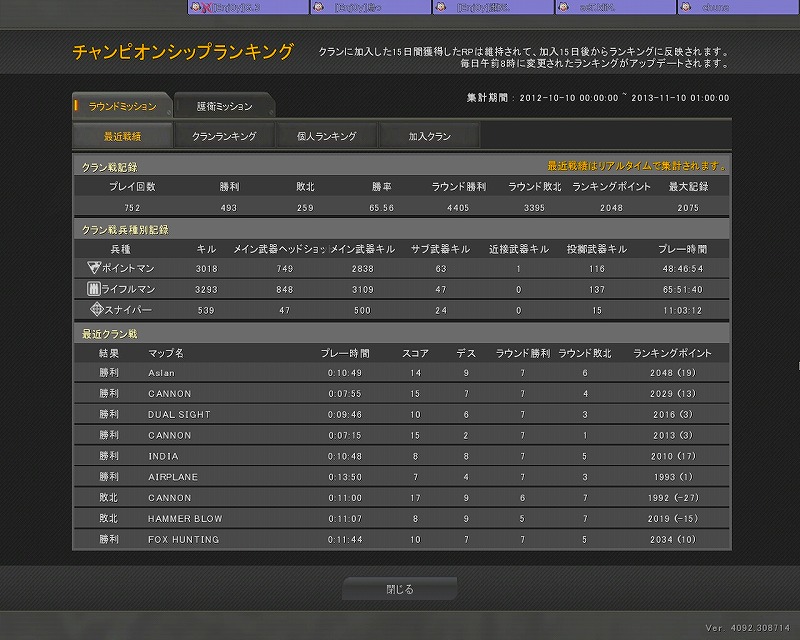Switch to the ラウンドミッション tab
The image size is (800, 640).
click(x=123, y=105)
